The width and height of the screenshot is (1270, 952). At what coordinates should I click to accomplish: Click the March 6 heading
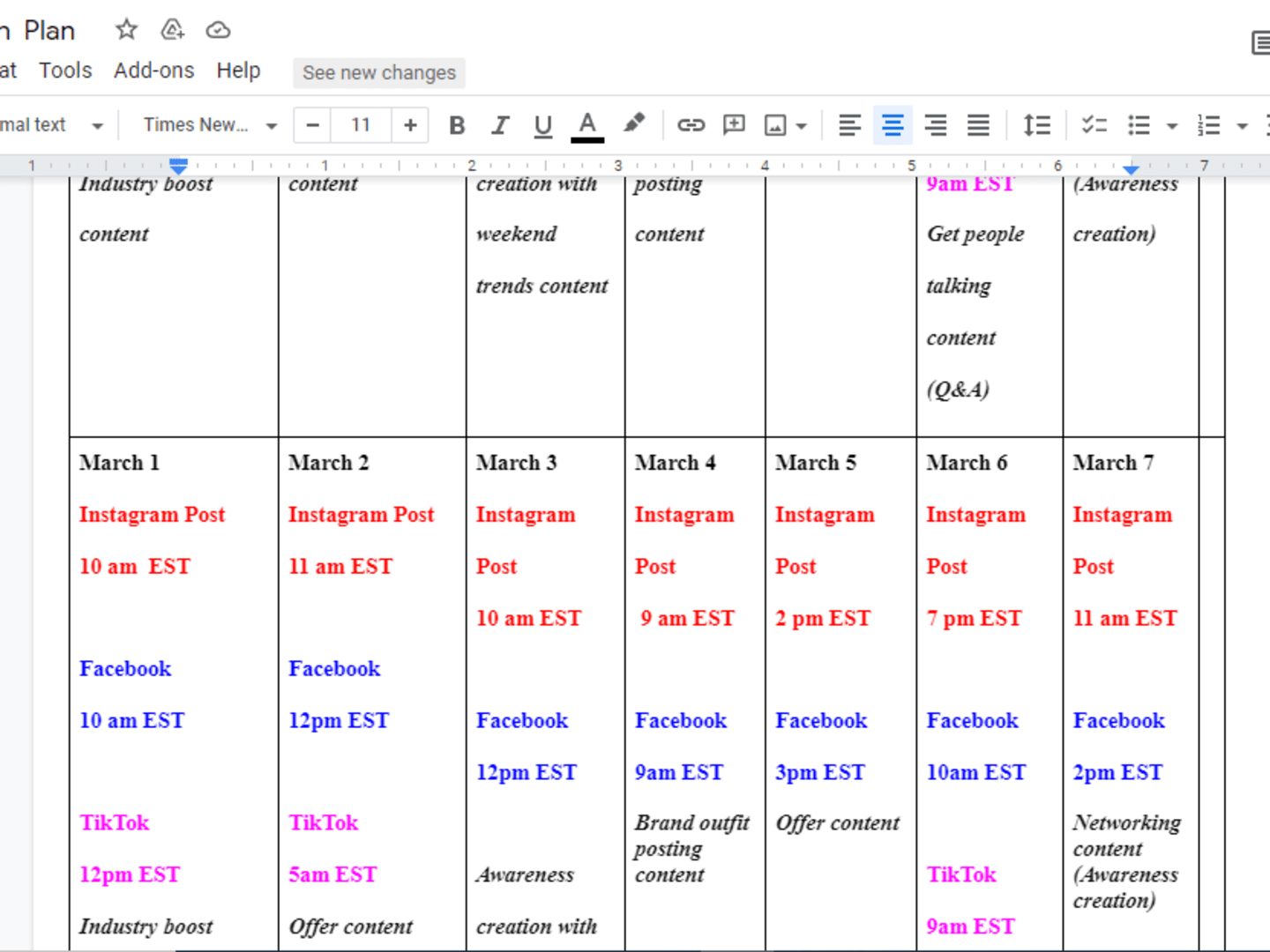tap(967, 463)
